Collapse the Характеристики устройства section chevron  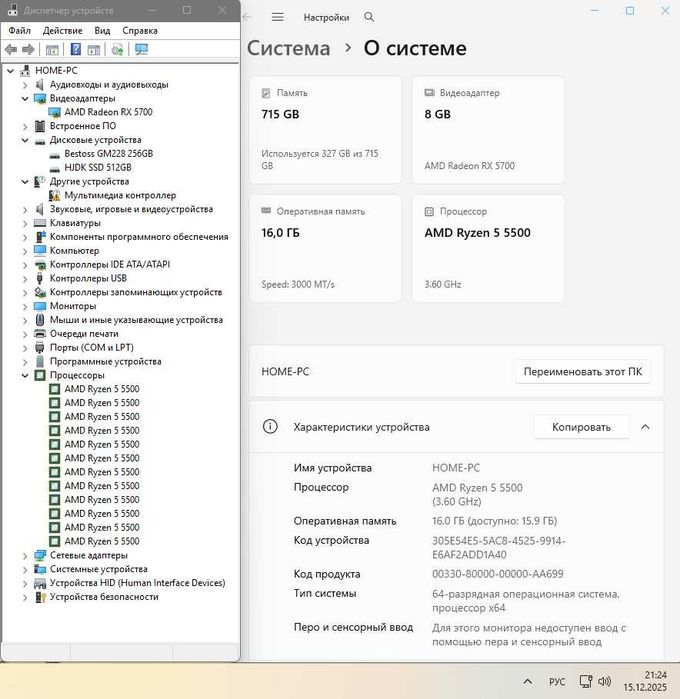pos(645,427)
